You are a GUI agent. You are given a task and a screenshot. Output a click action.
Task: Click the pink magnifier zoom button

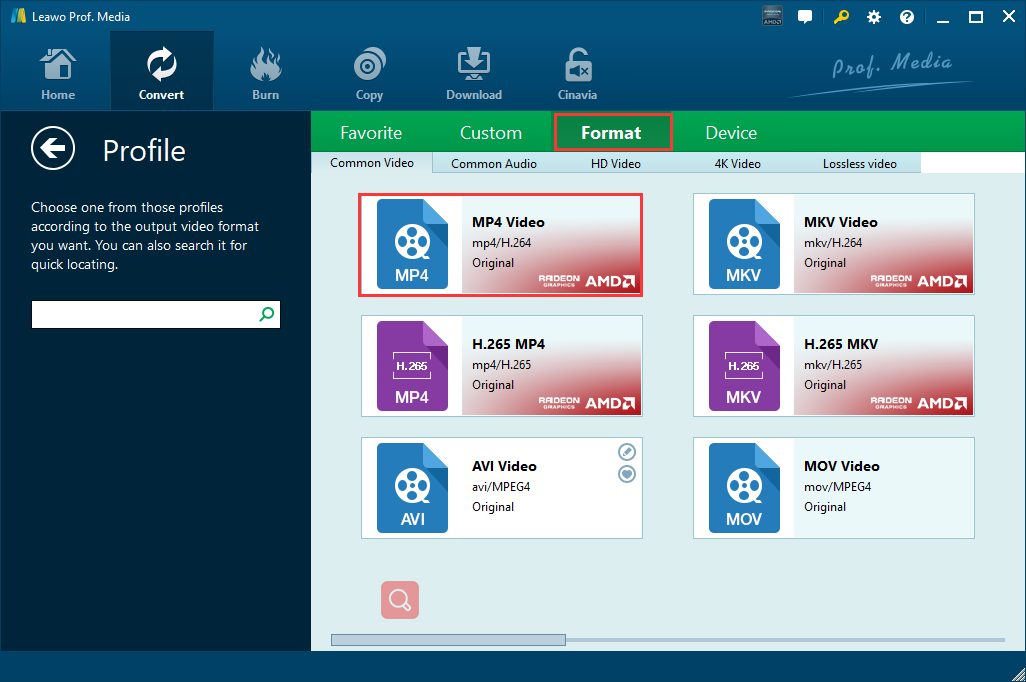click(x=400, y=600)
